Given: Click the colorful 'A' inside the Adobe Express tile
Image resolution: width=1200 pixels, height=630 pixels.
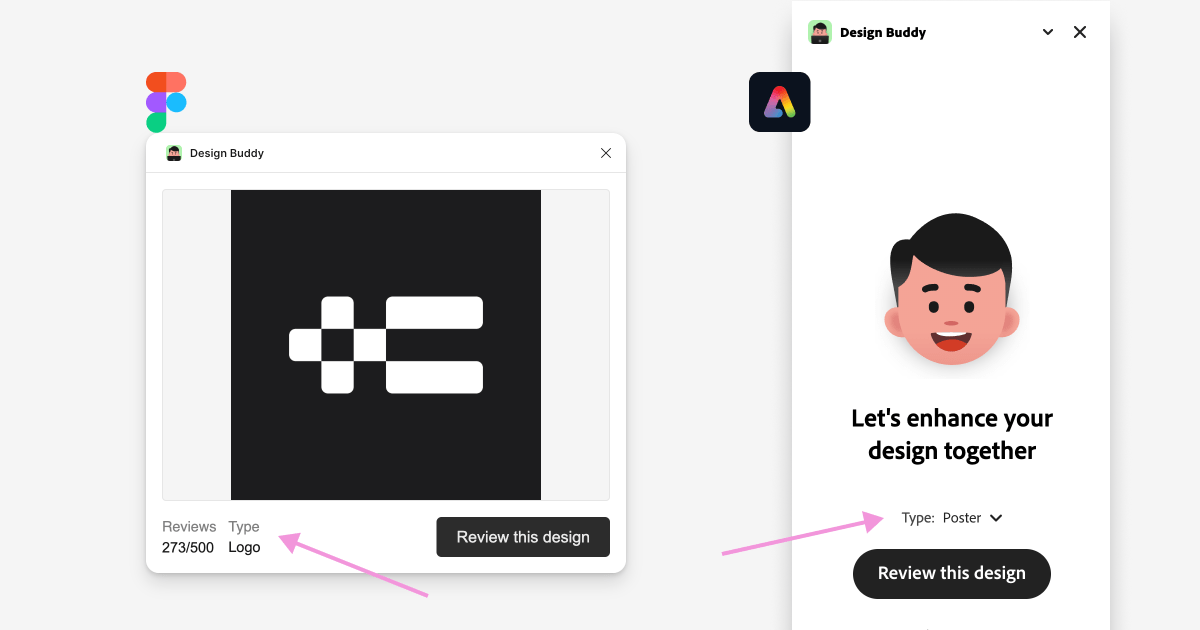Looking at the screenshot, I should pos(780,101).
